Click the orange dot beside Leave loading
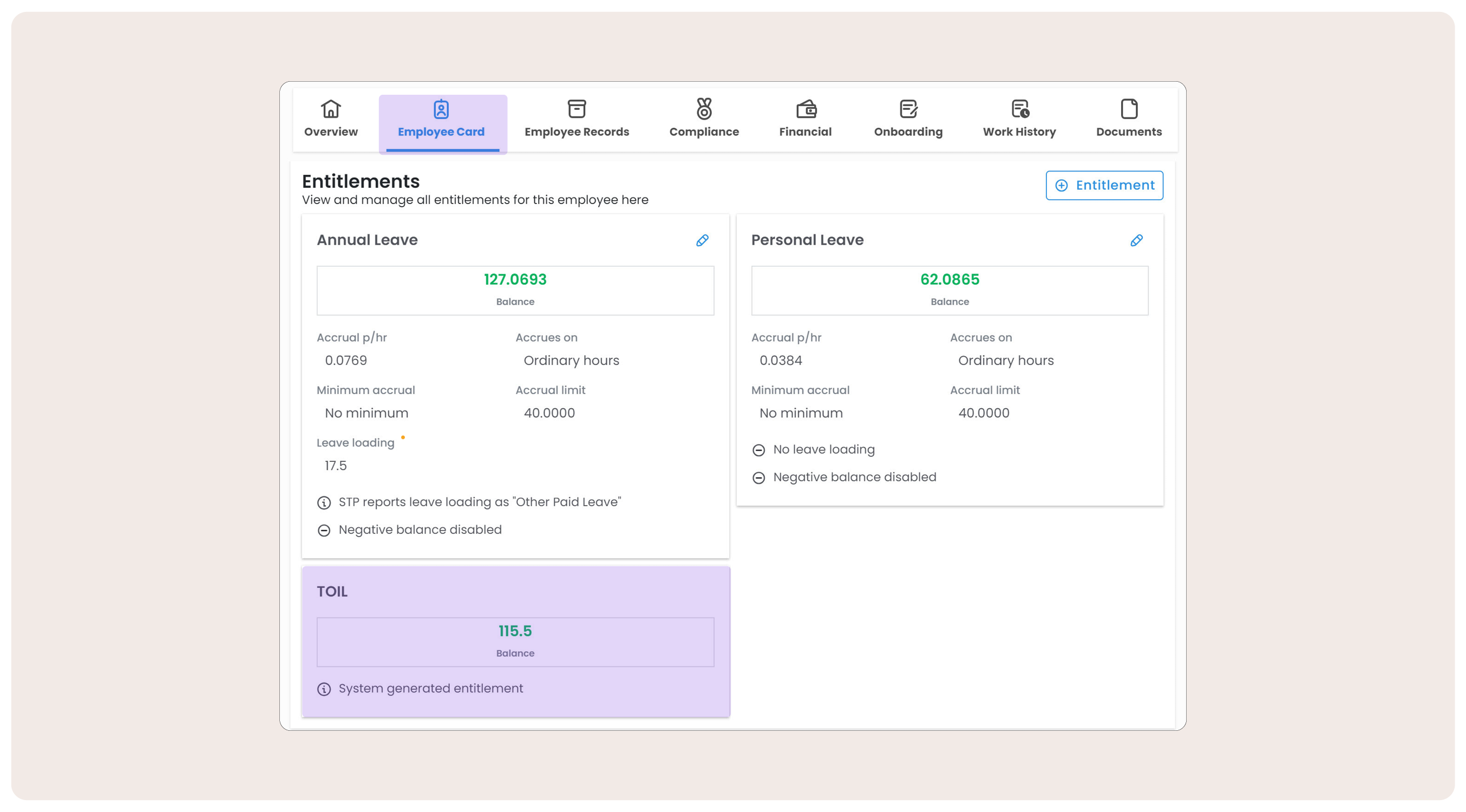The height and width of the screenshot is (812, 1466). (403, 437)
